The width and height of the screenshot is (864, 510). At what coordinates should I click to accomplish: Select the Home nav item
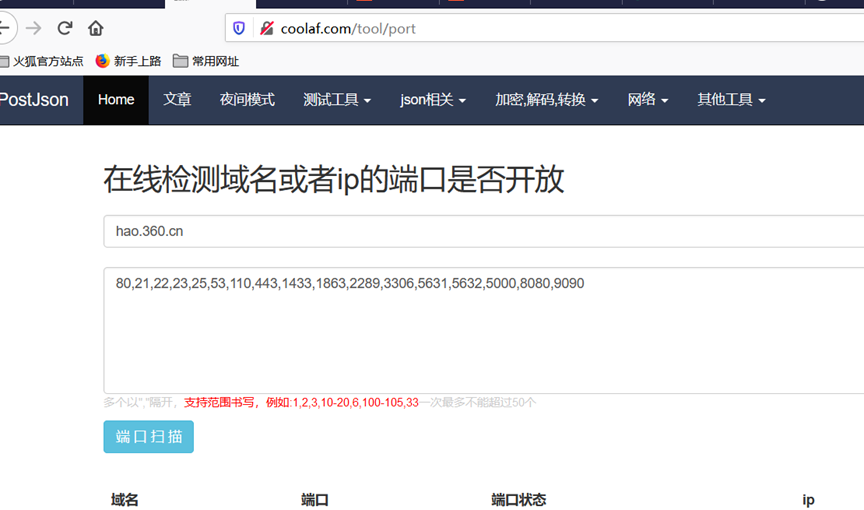coord(116,100)
